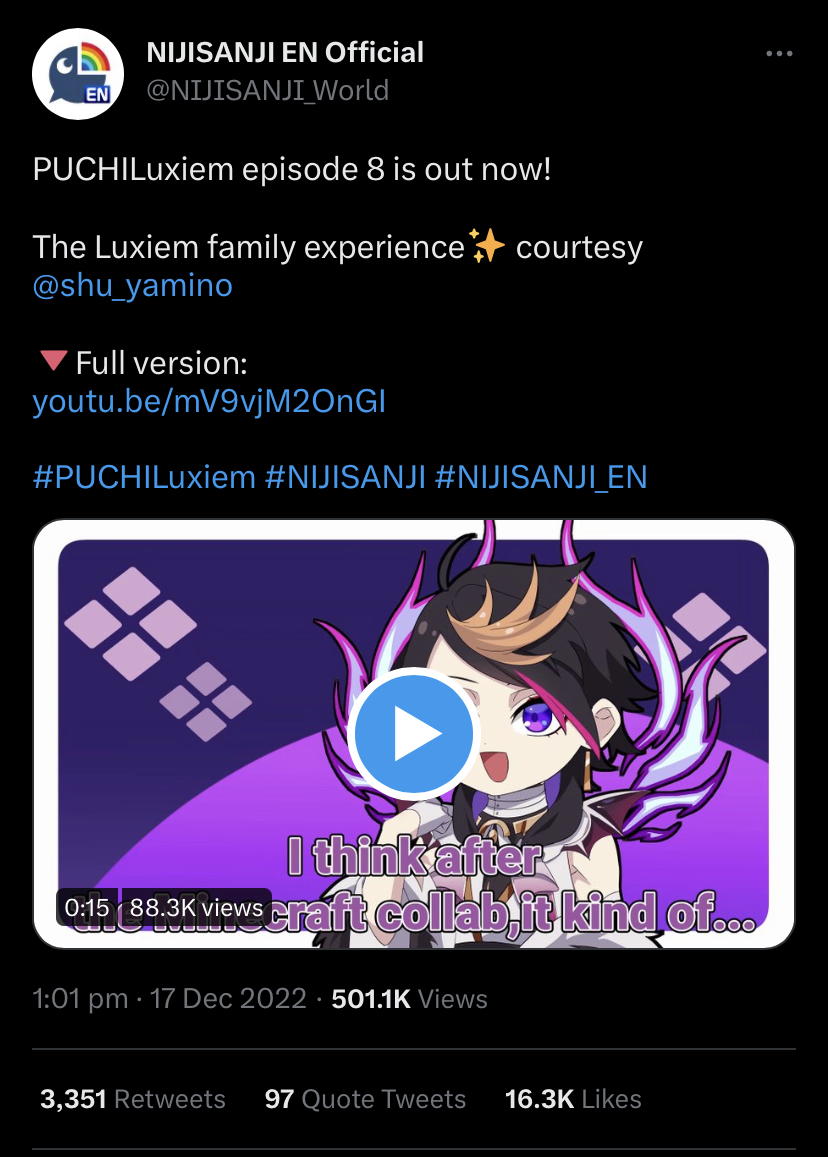Click the sparkles emoji in the tweet text
Image resolution: width=828 pixels, height=1157 pixels.
[487, 246]
